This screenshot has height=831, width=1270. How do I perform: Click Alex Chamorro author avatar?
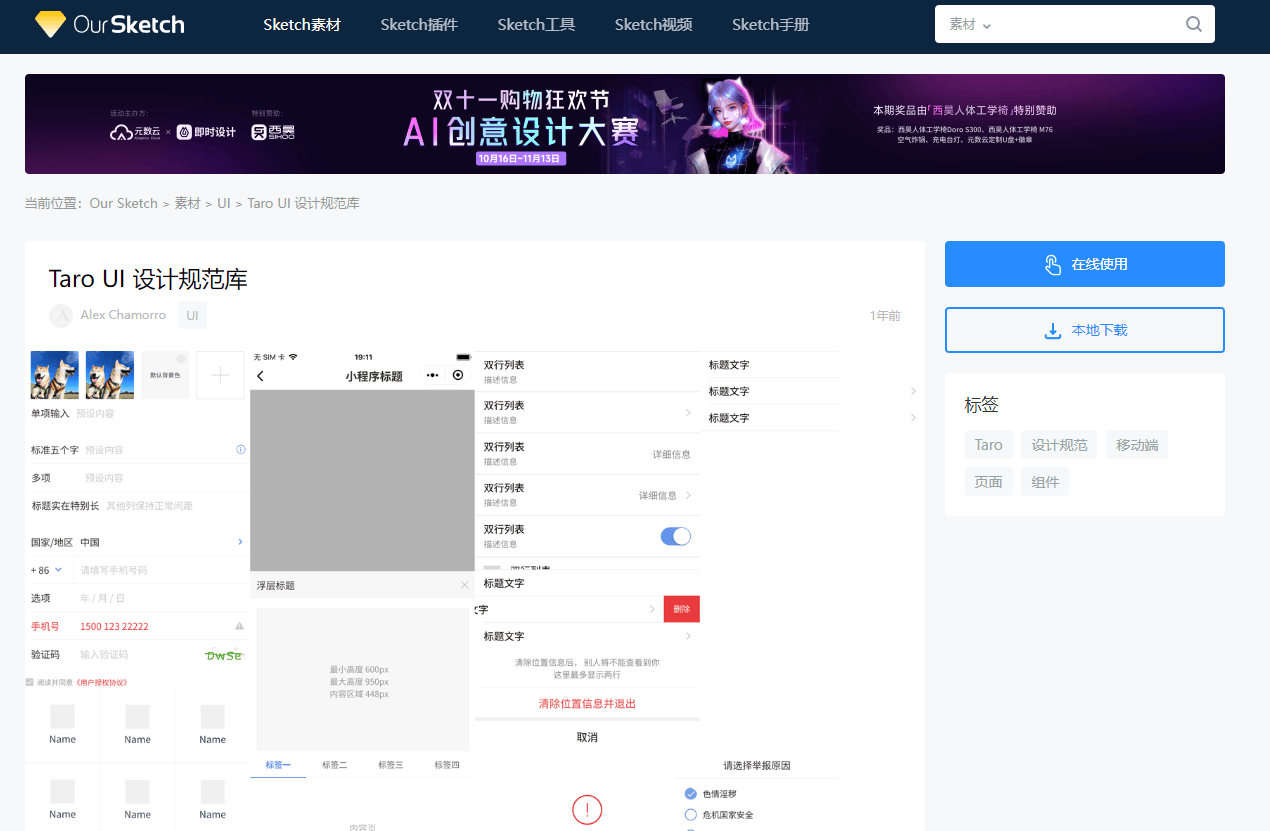pyautogui.click(x=61, y=315)
